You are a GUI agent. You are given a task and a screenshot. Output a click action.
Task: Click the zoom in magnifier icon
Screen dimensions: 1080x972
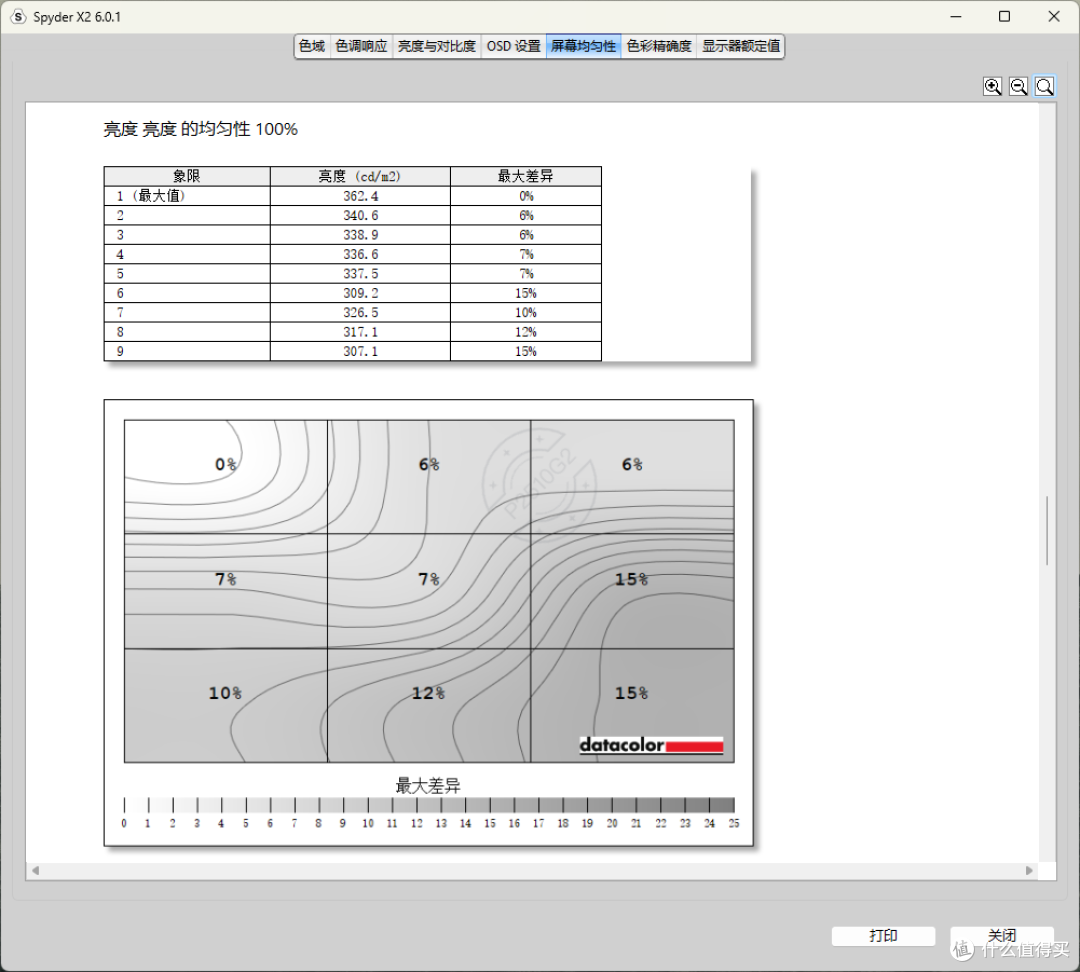993,87
